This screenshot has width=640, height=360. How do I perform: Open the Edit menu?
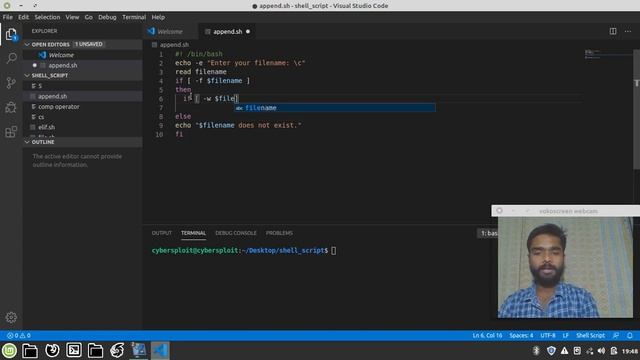pos(23,17)
